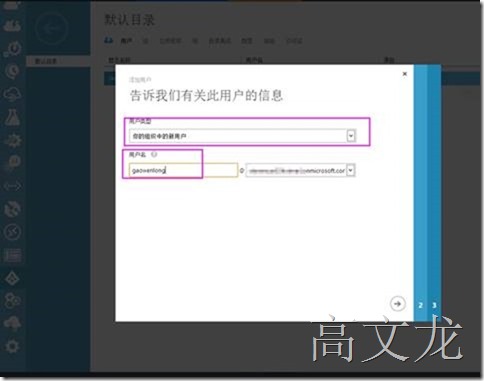The width and height of the screenshot is (484, 381).
Task: Click the 用户名 column header in background table
Action: (254, 60)
